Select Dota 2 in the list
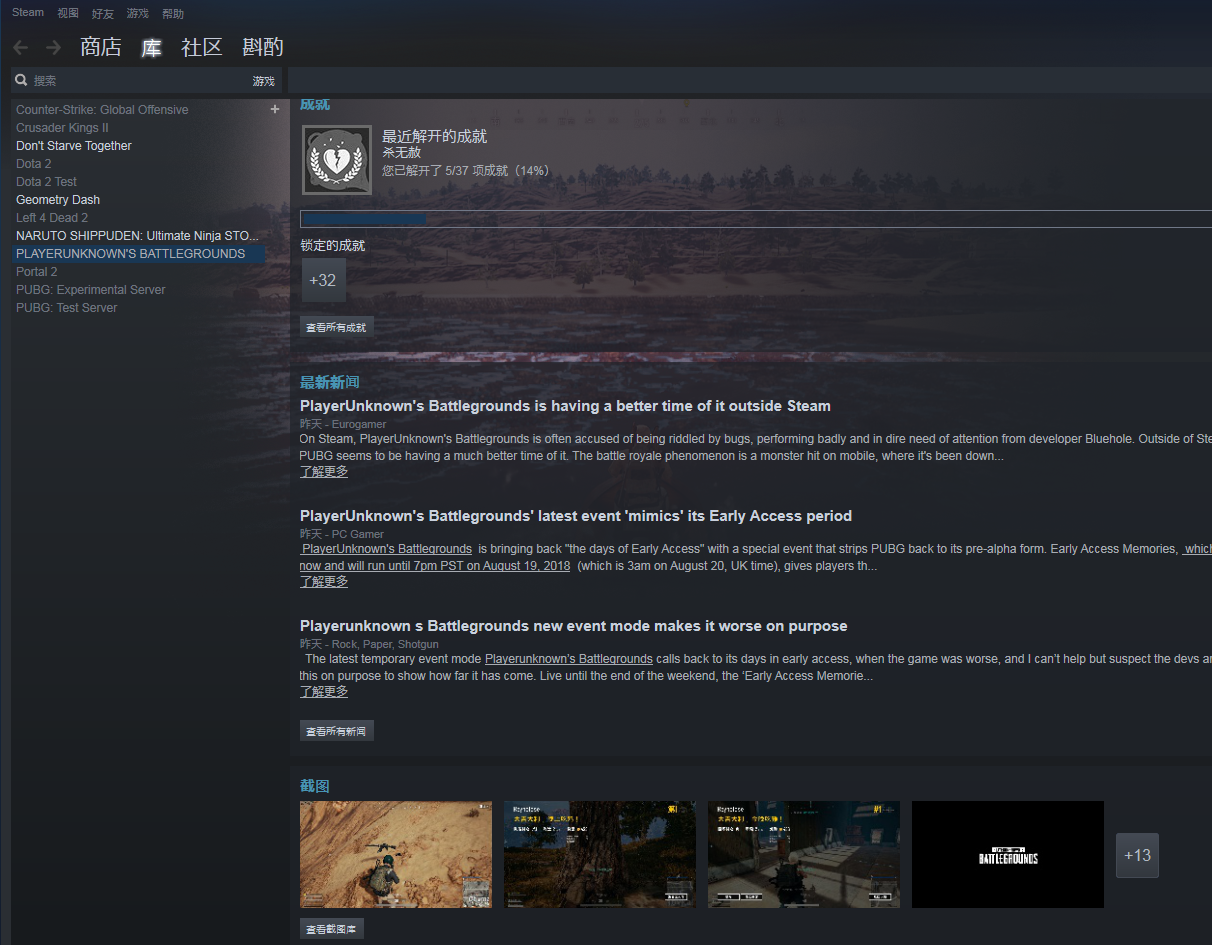1212x945 pixels. click(34, 164)
